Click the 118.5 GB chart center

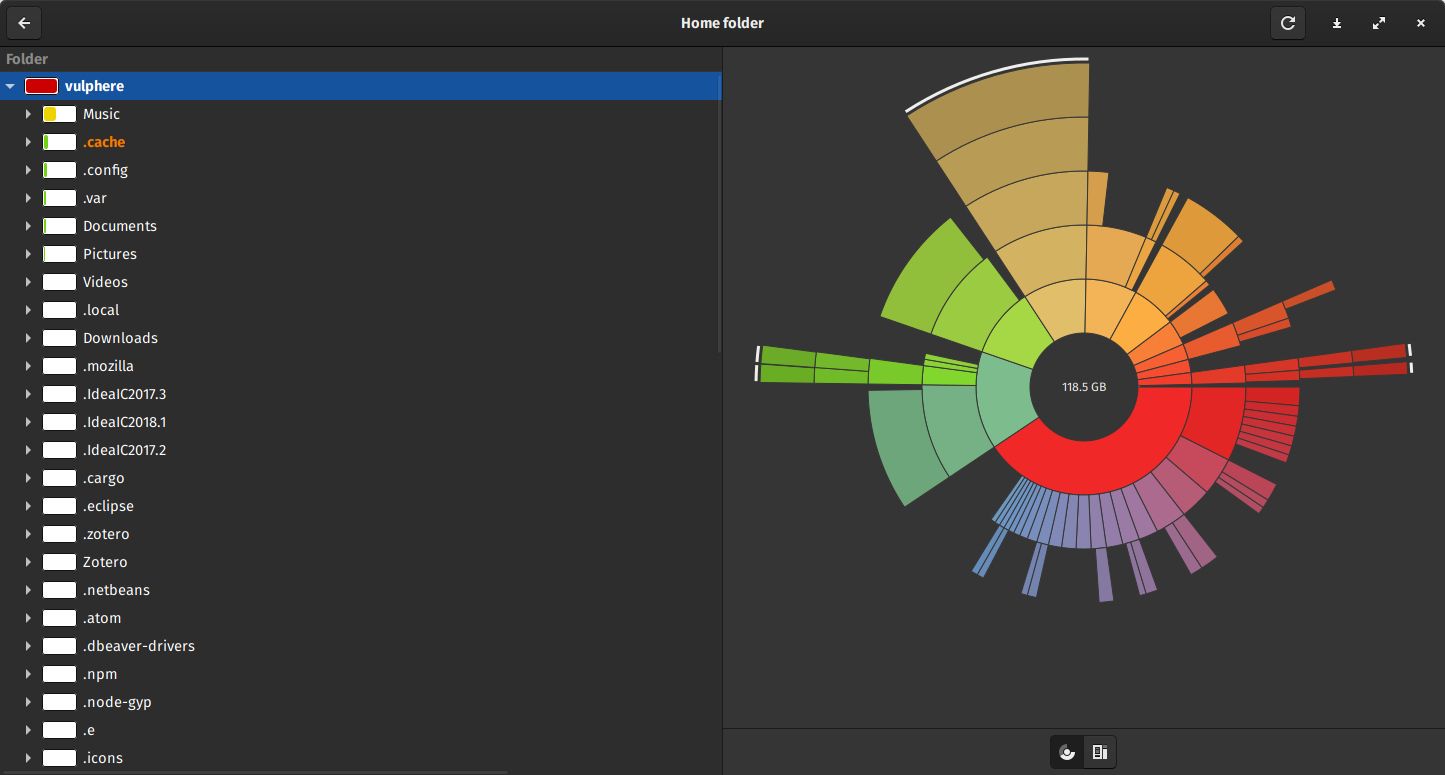(x=1084, y=386)
